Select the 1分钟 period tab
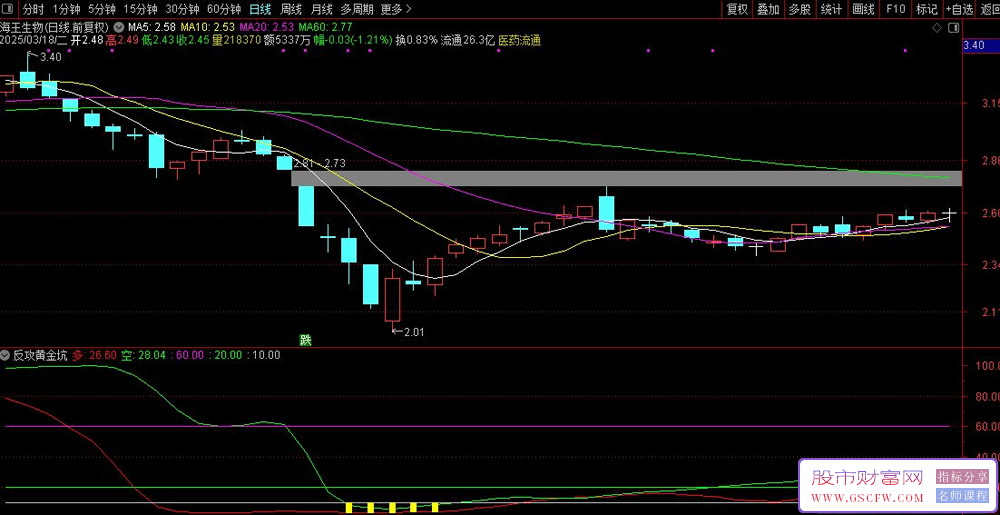 (x=65, y=9)
